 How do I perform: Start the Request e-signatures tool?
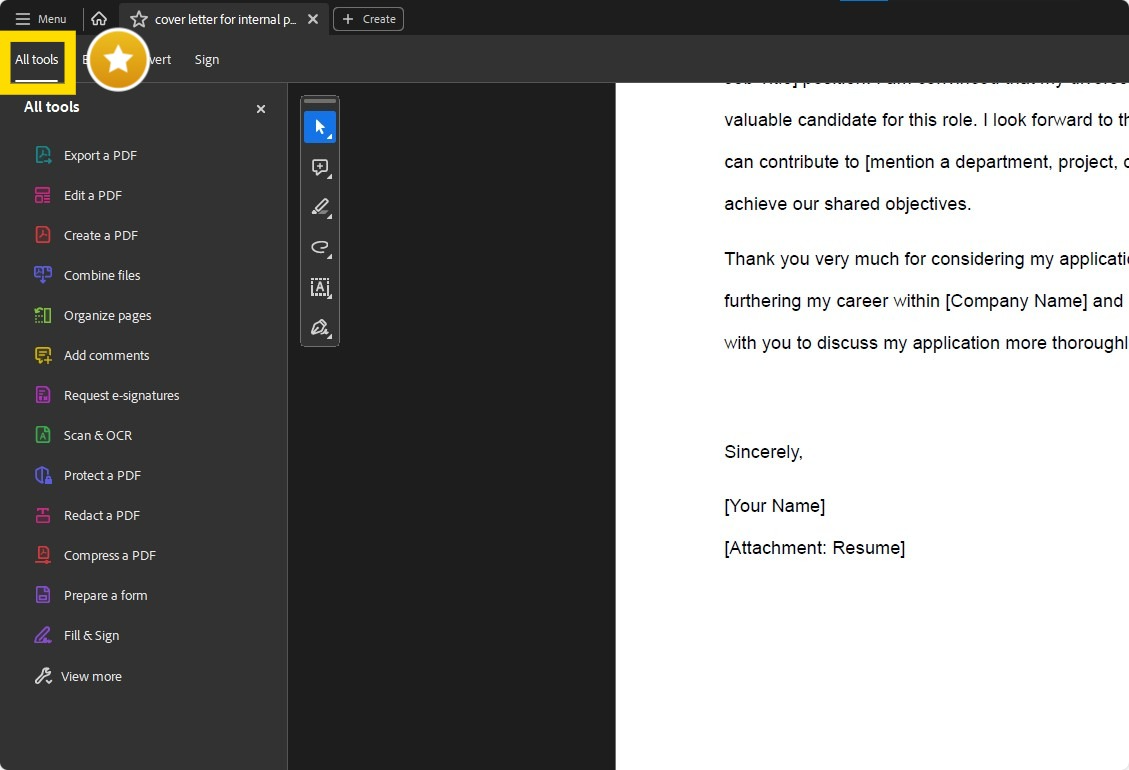point(107,395)
